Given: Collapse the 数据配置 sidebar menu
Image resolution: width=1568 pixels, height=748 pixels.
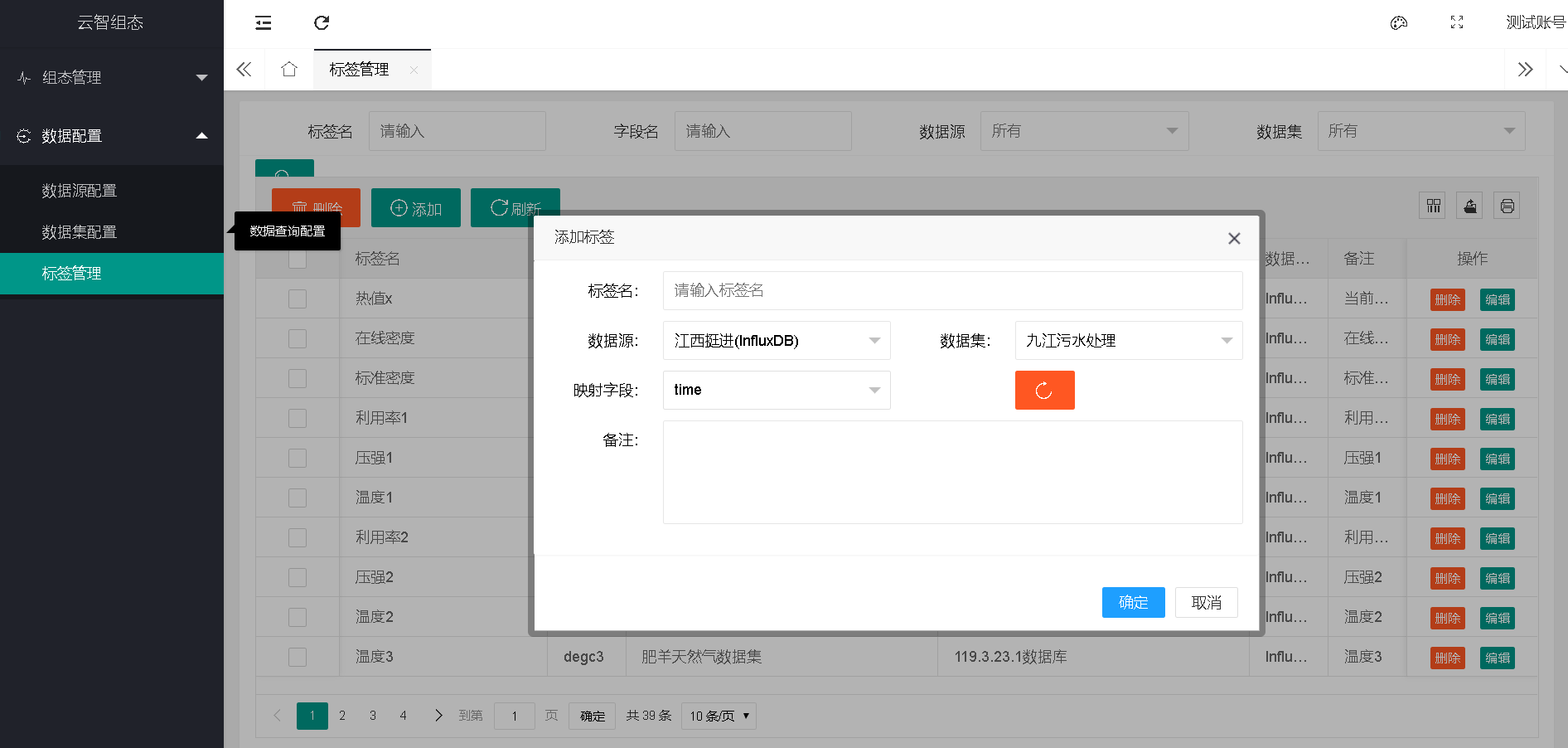Looking at the screenshot, I should tap(112, 136).
